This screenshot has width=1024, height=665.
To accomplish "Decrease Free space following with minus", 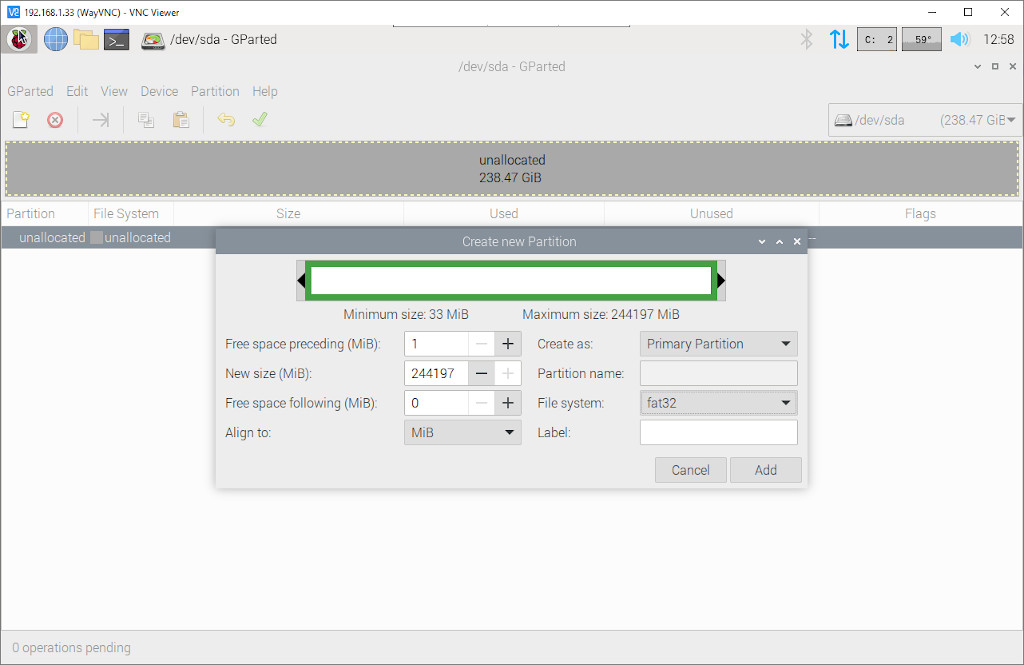I will [481, 403].
